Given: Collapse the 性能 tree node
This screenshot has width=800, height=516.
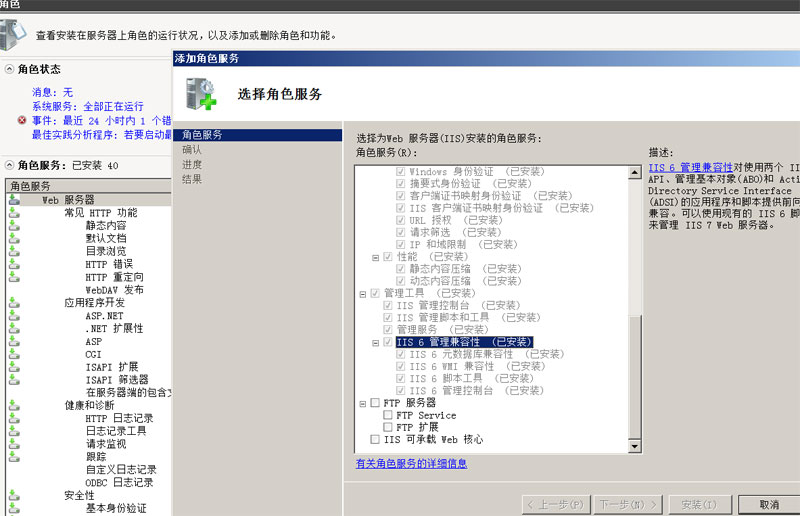Looking at the screenshot, I should click(376, 258).
